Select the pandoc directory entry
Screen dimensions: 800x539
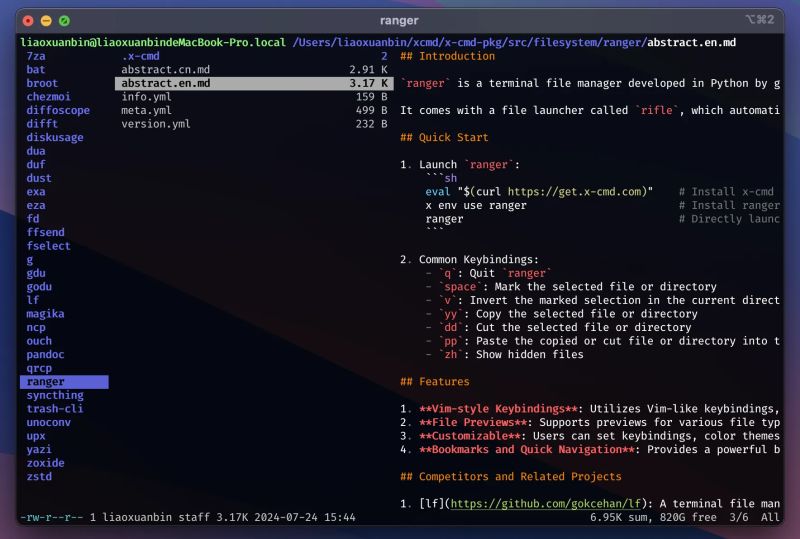tap(45, 354)
